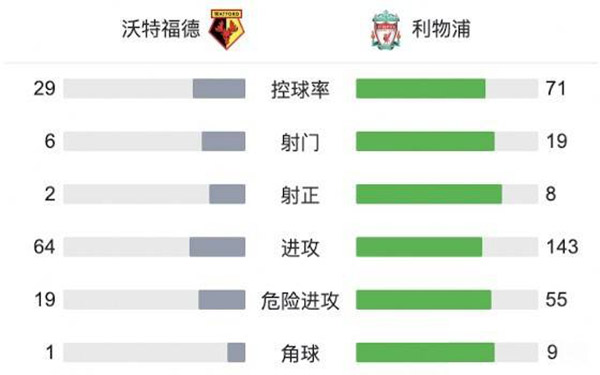This screenshot has height=375, width=600.
Task: Click Liverpool's green possession bar
Action: (421, 88)
